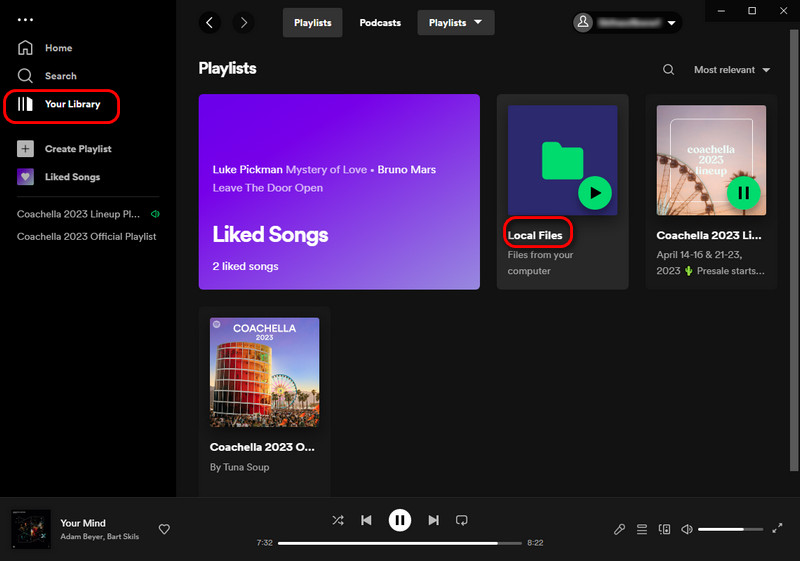Click the Liked Songs sidebar label
800x561 pixels.
(x=72, y=177)
